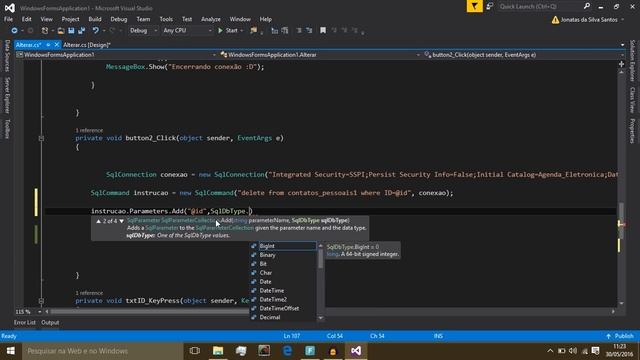
Task: Open the Debug menu
Action: click(x=119, y=19)
